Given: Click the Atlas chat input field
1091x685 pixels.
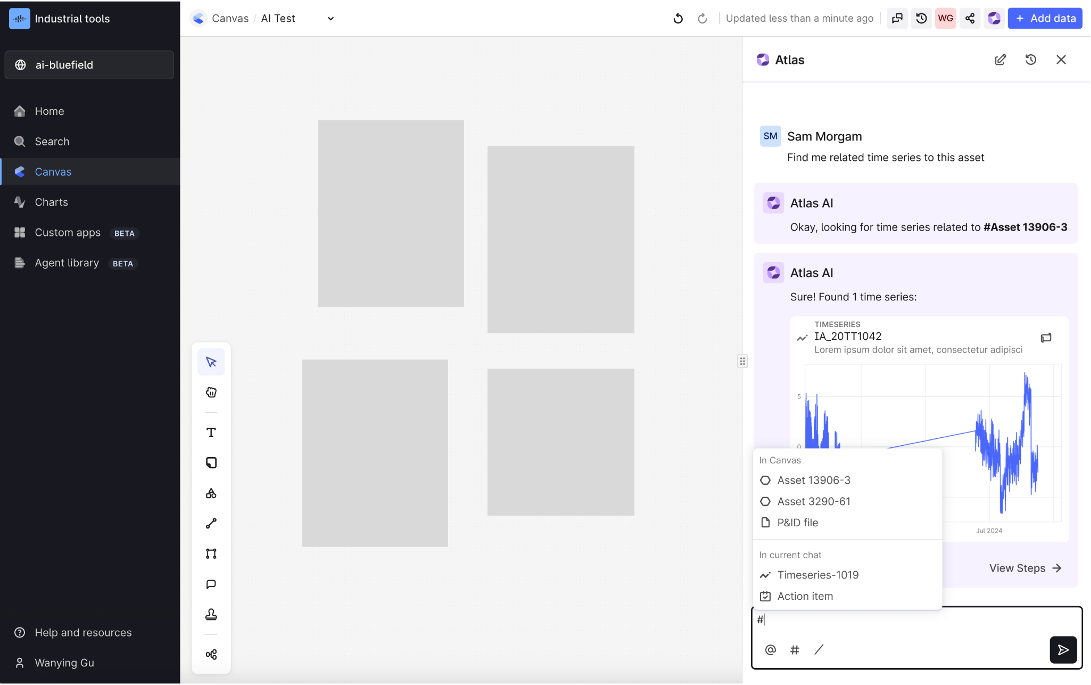Looking at the screenshot, I should [915, 620].
